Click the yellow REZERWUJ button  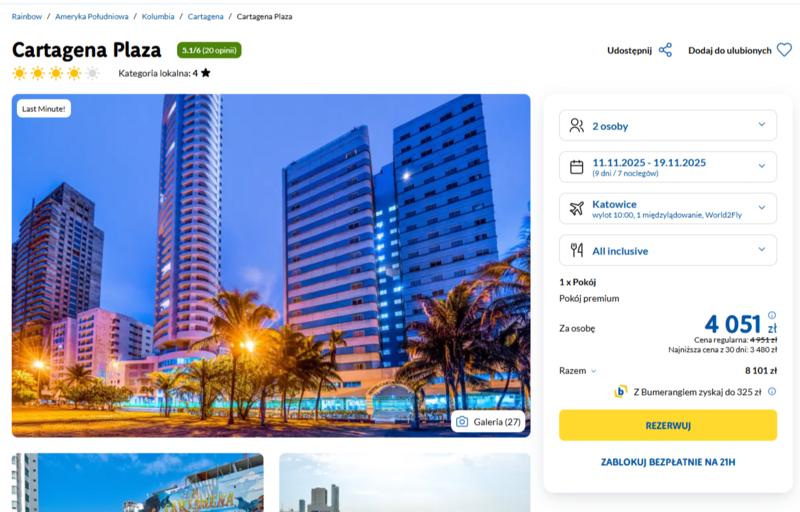tap(668, 425)
